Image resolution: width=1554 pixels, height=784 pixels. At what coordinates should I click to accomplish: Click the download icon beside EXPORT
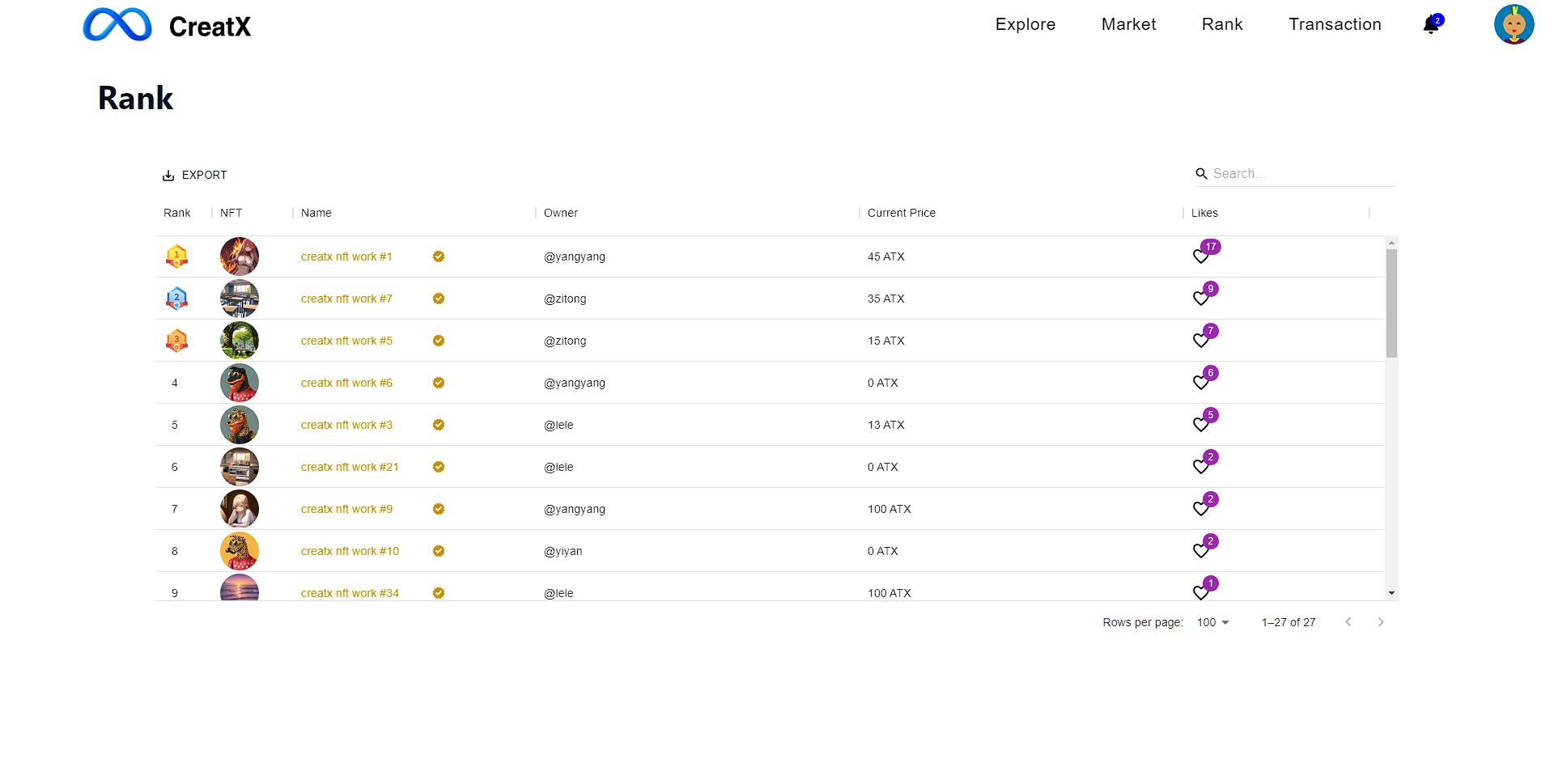[168, 174]
